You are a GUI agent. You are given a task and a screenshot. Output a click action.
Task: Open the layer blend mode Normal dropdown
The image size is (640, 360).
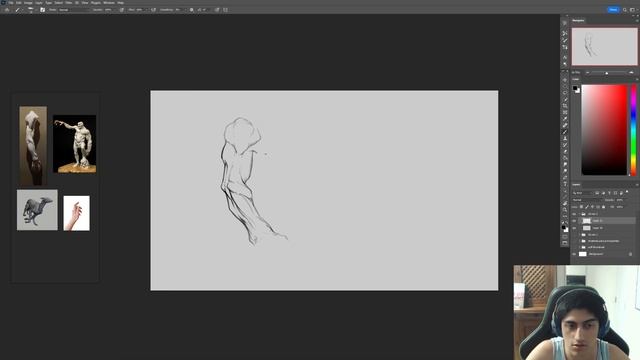(588, 200)
